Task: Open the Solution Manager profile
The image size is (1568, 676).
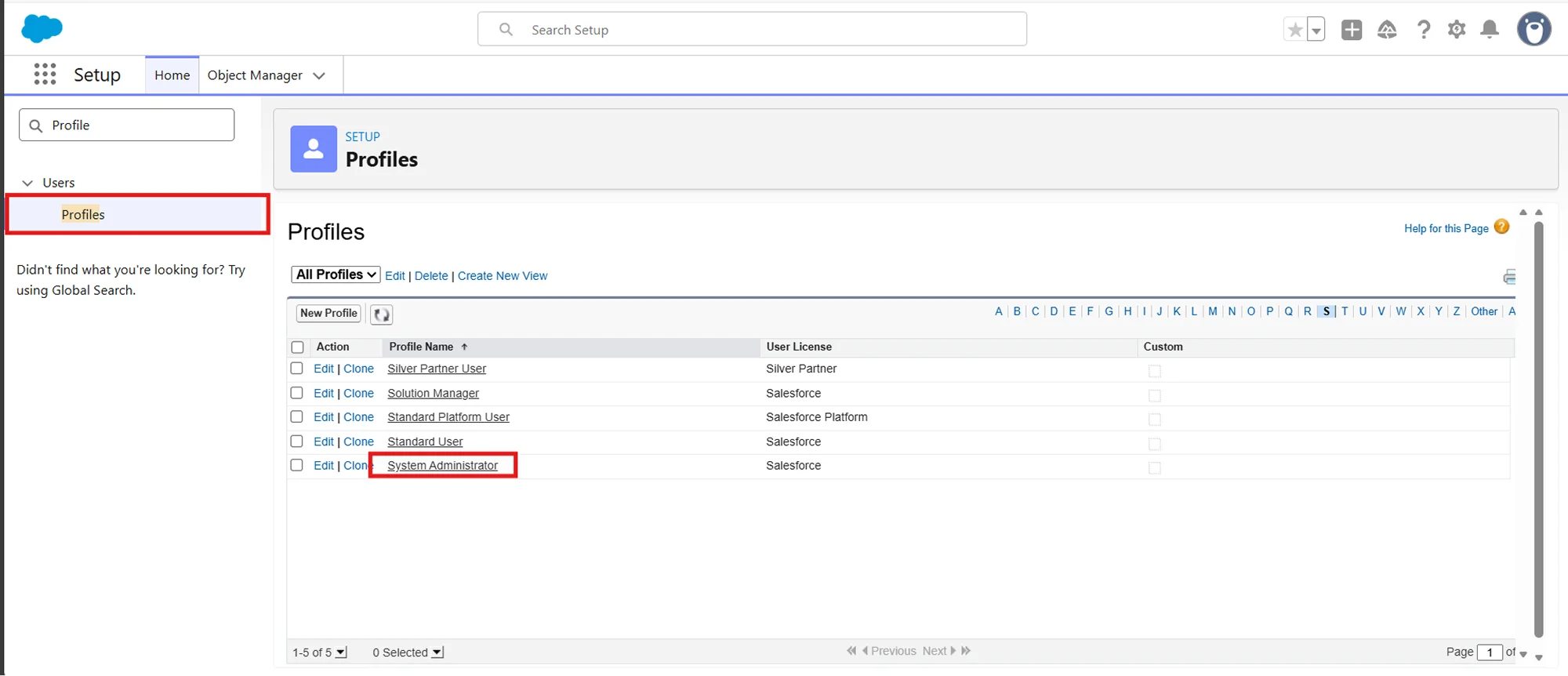Action: point(433,393)
